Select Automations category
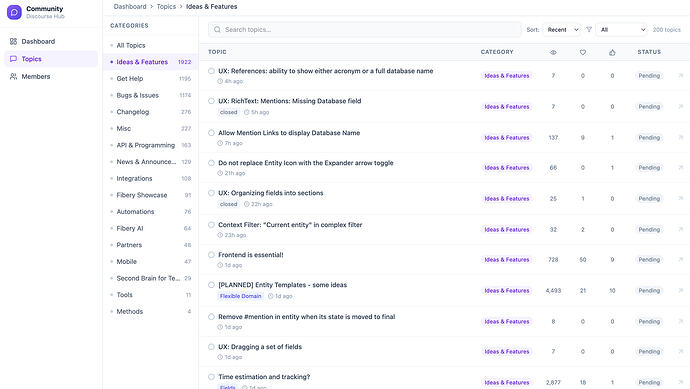Screen dimensions: 690x389 pyautogui.click(x=150, y=212)
